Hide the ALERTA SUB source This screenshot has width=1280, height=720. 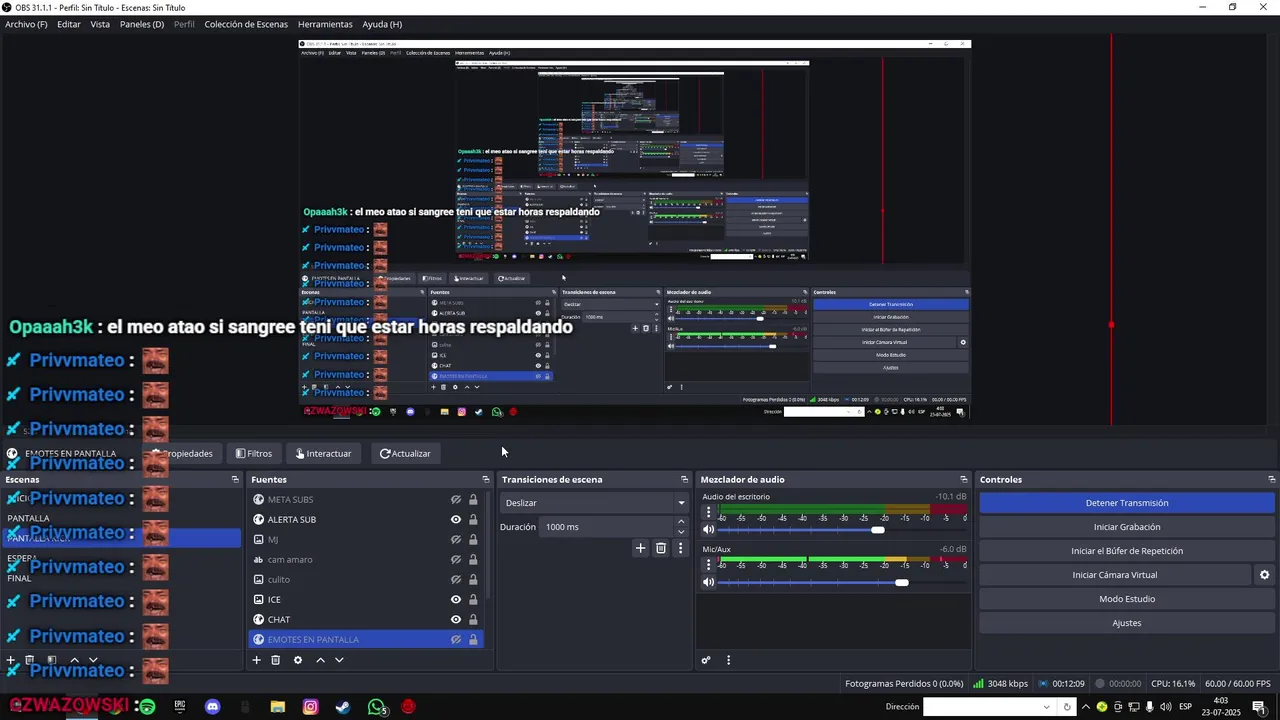pyautogui.click(x=456, y=520)
